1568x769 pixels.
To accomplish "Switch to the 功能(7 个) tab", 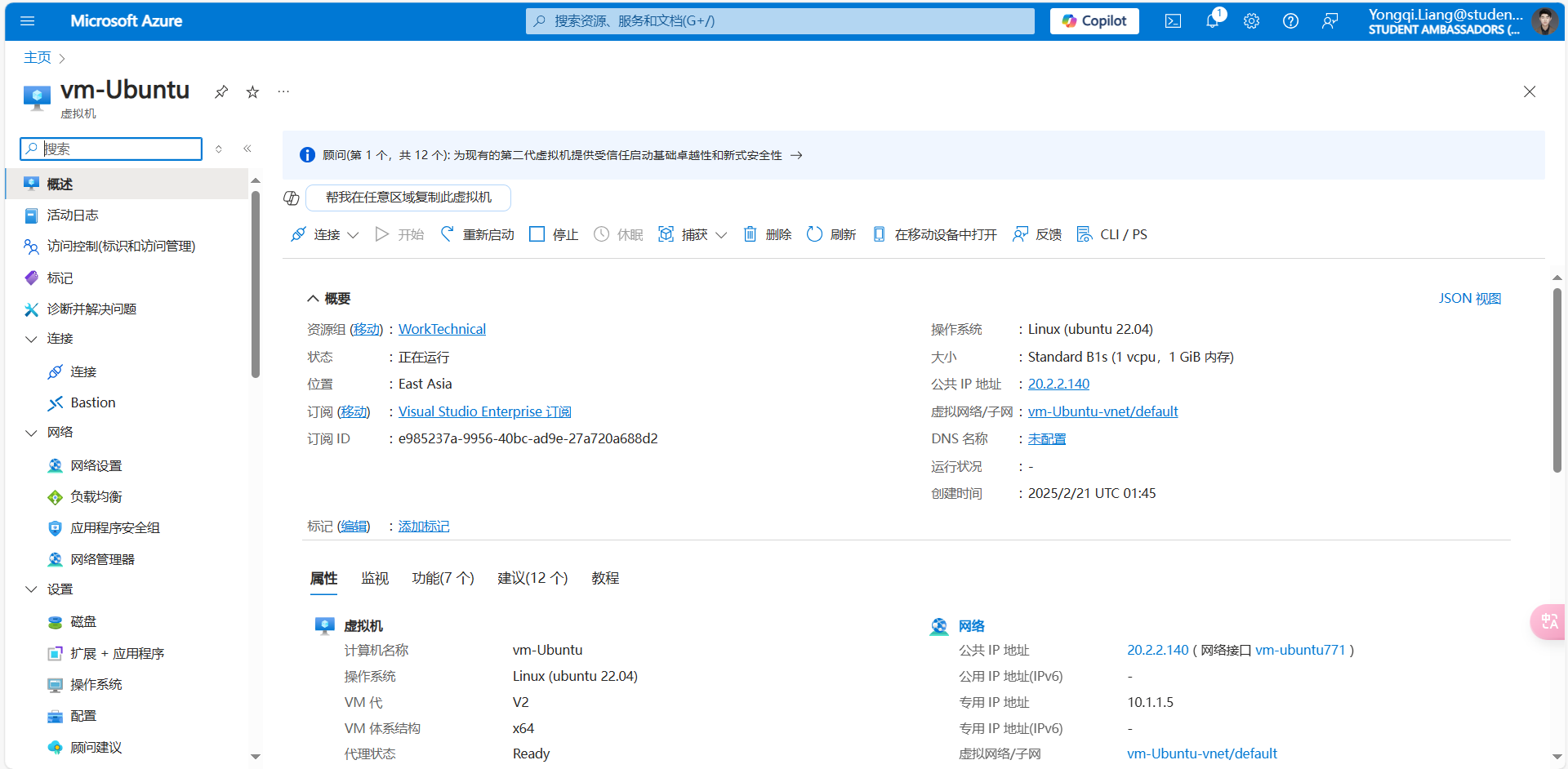I will click(443, 578).
